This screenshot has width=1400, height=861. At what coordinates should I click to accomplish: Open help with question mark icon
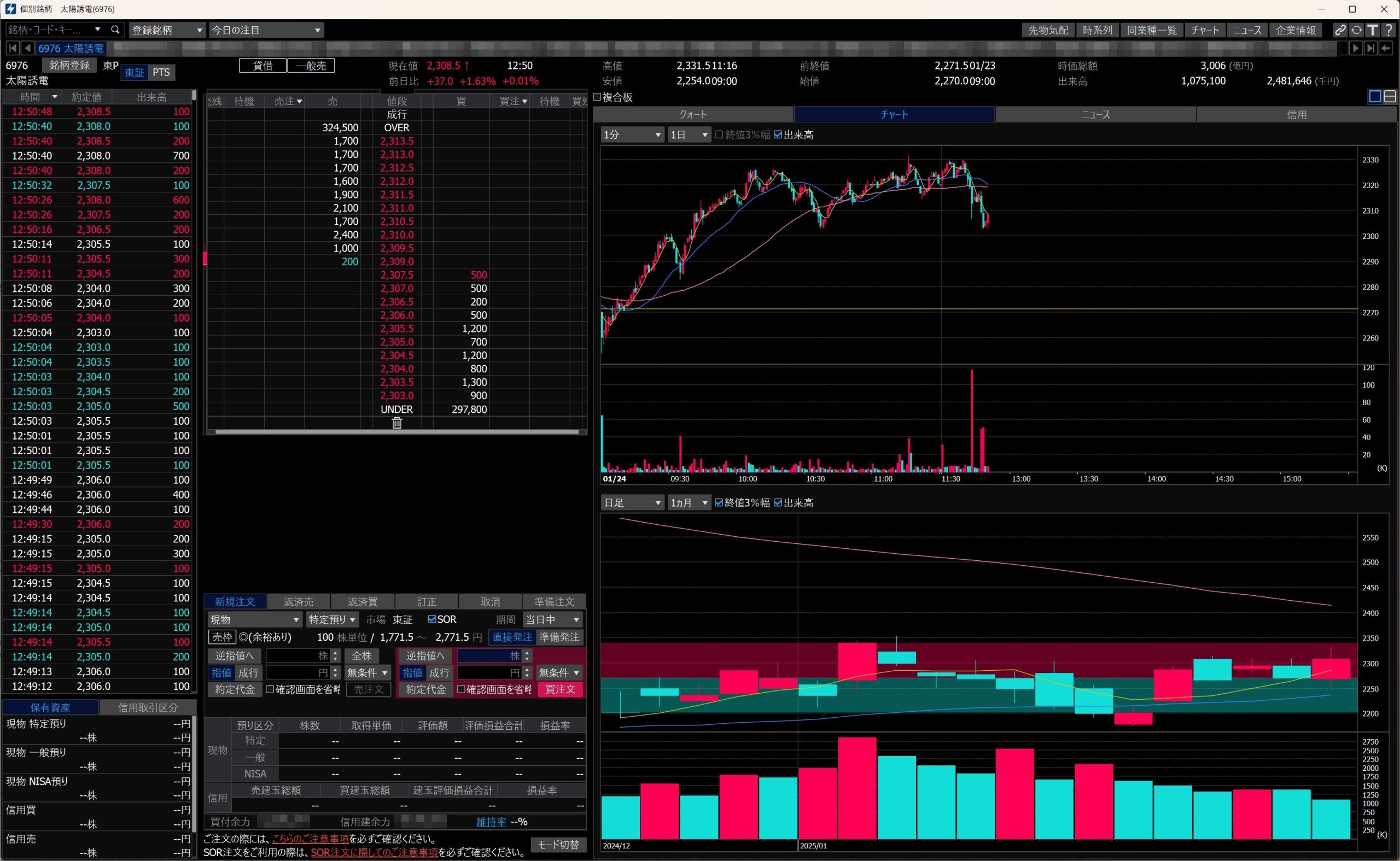click(1389, 30)
